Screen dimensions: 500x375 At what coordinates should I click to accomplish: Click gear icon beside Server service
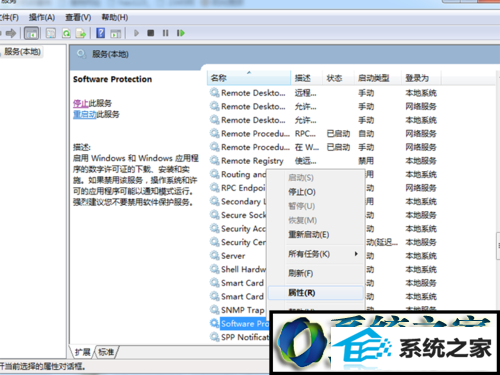click(214, 255)
